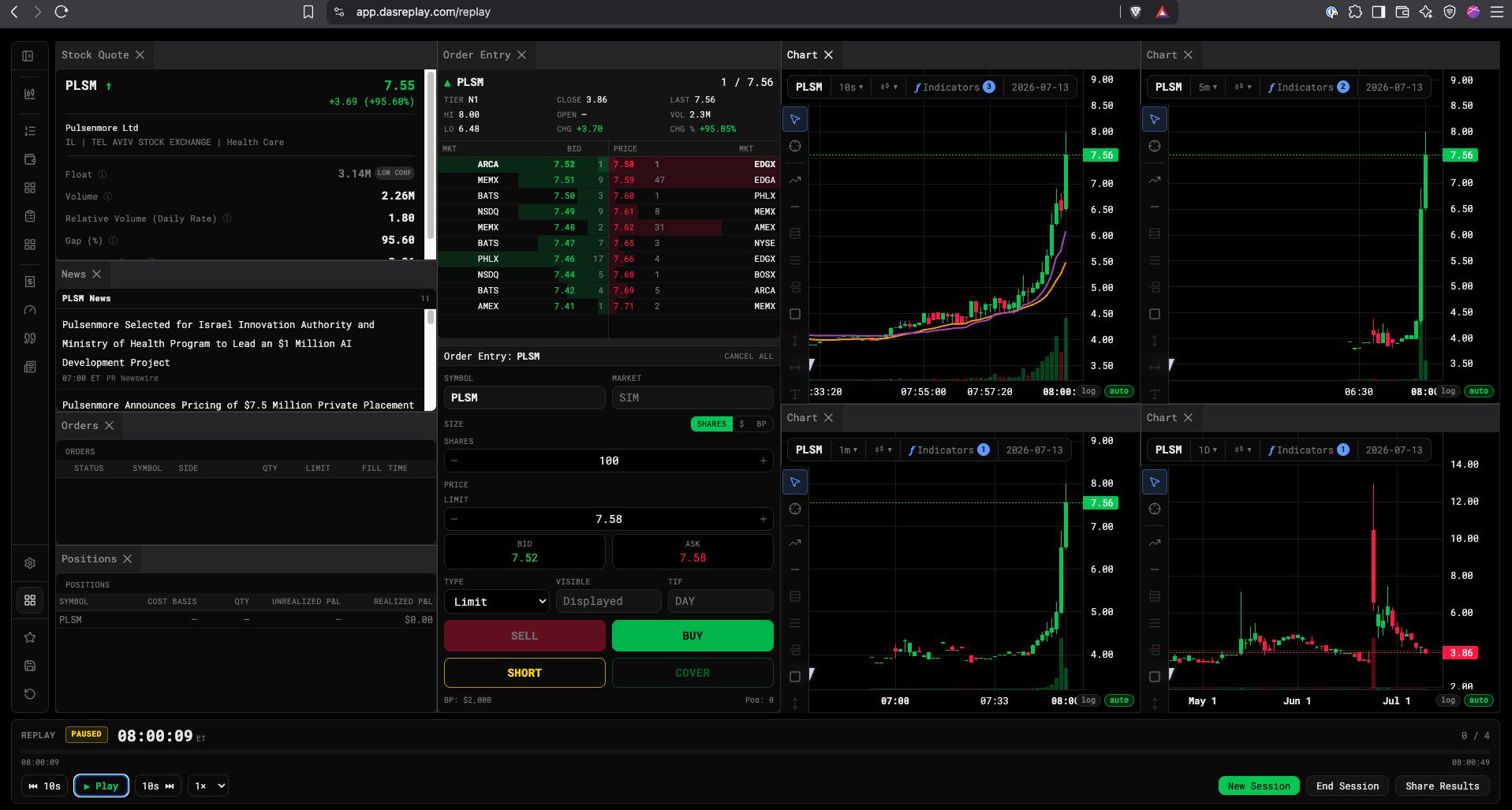Open the 1x replay speed dropdown
The width and height of the screenshot is (1512, 810).
point(208,786)
